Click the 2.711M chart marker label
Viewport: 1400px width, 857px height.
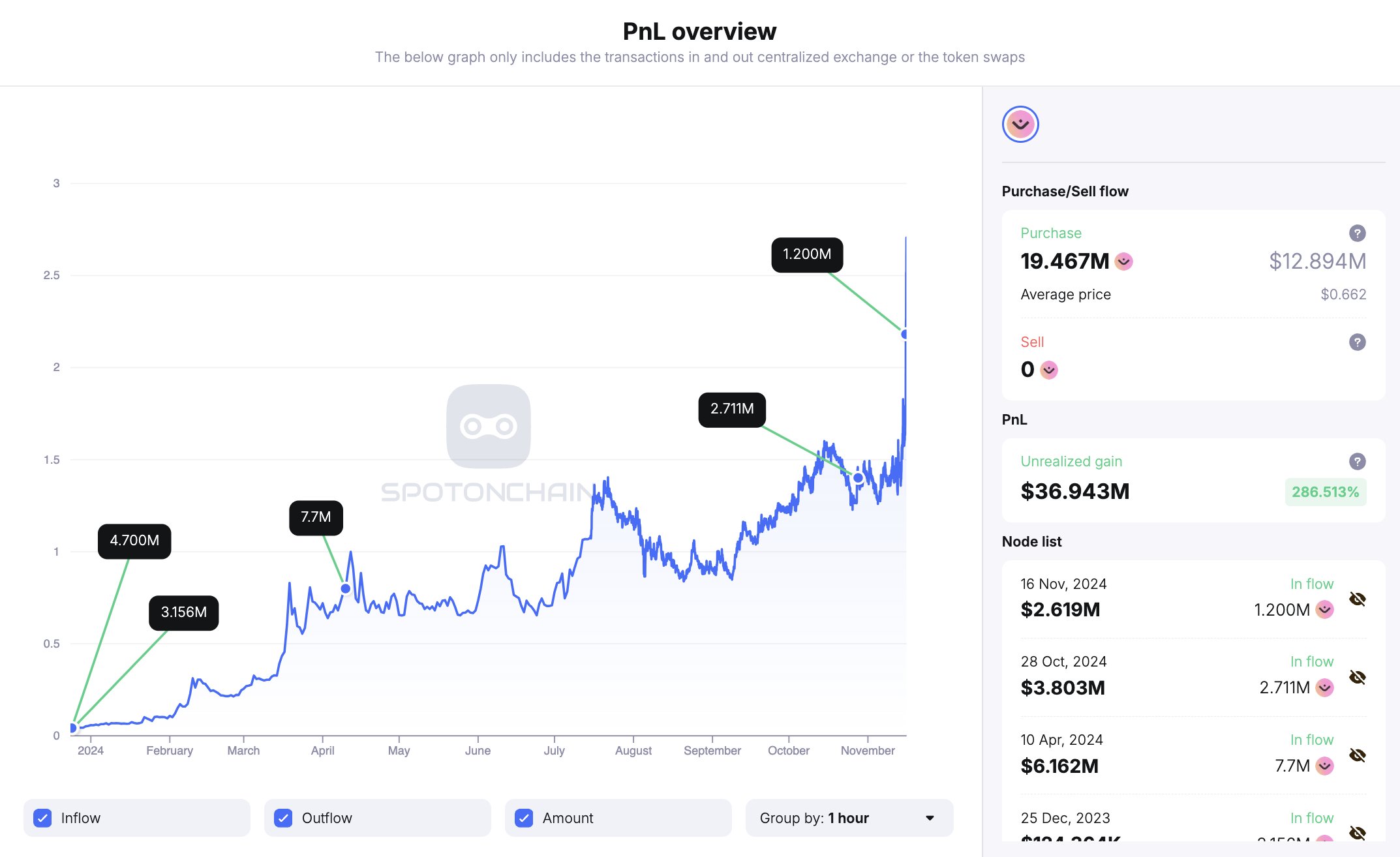pyautogui.click(x=732, y=409)
